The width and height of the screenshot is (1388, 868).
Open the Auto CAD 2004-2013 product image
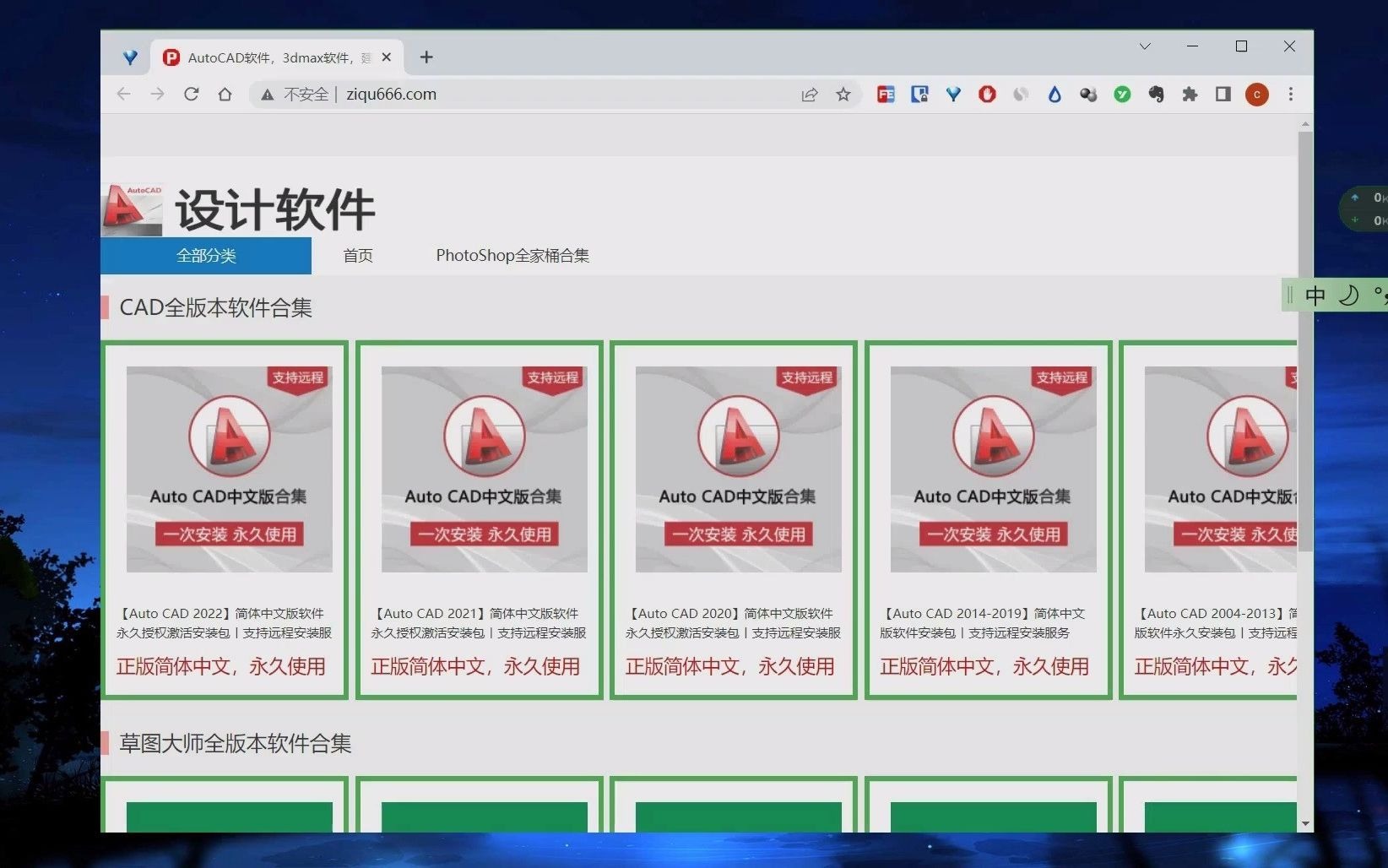(1221, 469)
